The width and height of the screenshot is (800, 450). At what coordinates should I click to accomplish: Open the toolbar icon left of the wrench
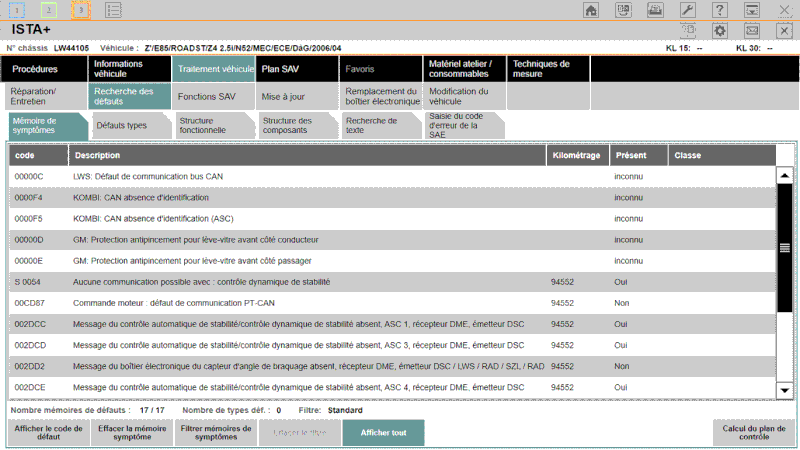tap(656, 10)
